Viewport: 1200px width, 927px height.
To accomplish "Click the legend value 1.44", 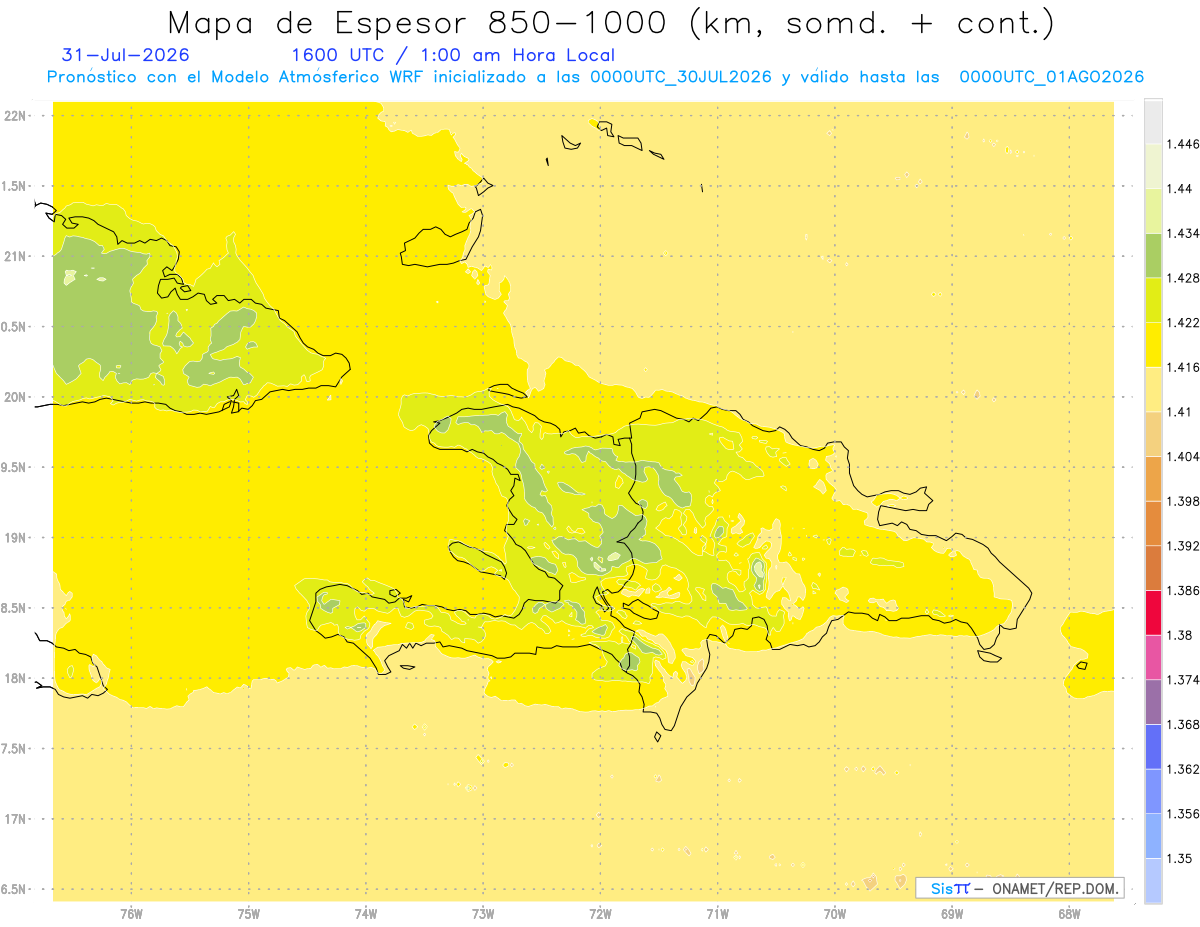I will (x=1180, y=189).
